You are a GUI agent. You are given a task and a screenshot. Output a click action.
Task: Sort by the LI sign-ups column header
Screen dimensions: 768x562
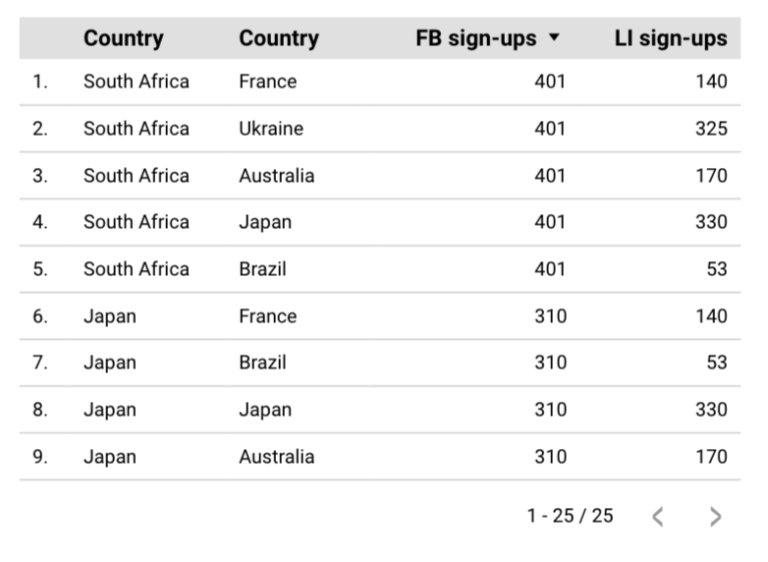(x=670, y=39)
